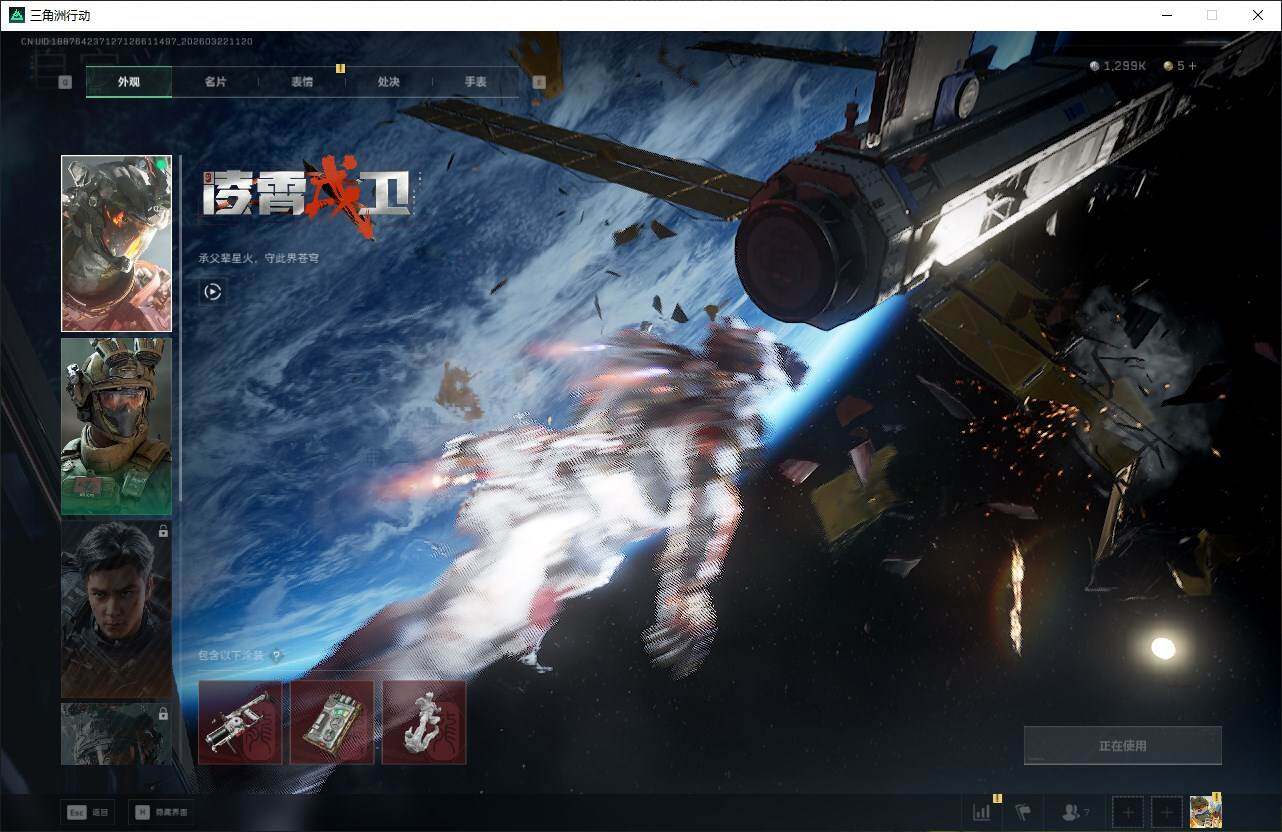Open the 手表 tab
1282x832 pixels.
point(476,82)
